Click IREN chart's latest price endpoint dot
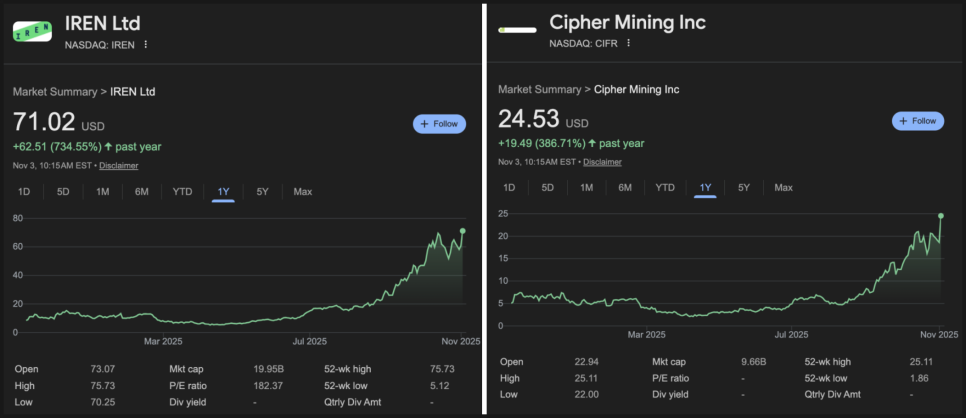This screenshot has height=418, width=966. [463, 231]
